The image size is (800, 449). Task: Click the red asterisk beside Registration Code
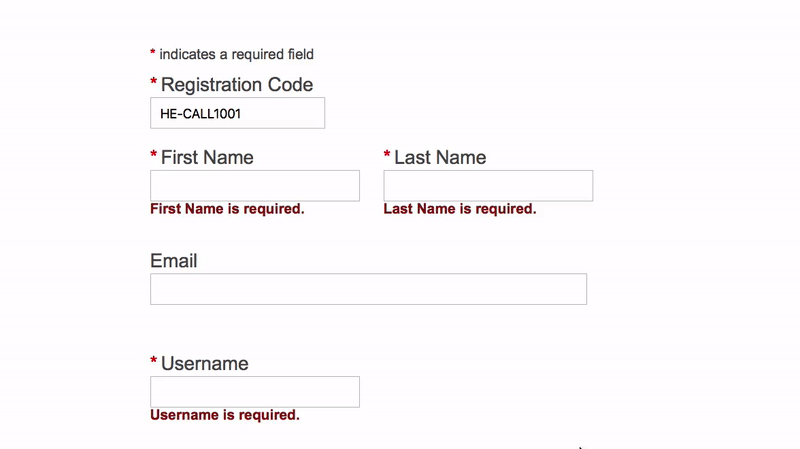[x=154, y=82]
